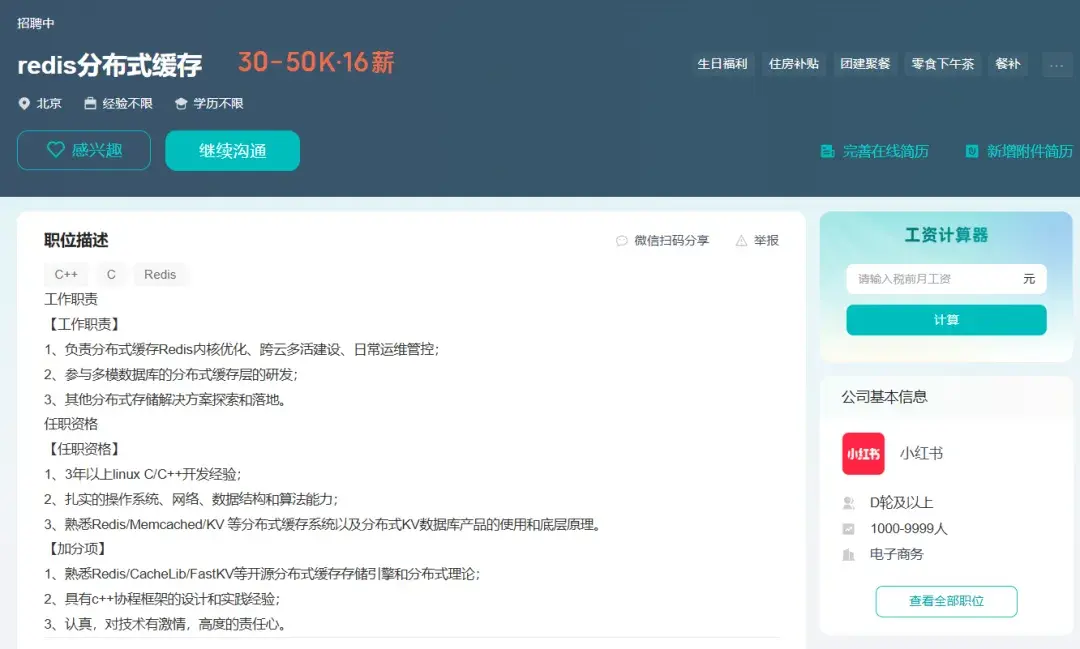Screen dimensions: 1080x649
Task: Click the warning triangle icon beside 举报
Action: coord(741,240)
